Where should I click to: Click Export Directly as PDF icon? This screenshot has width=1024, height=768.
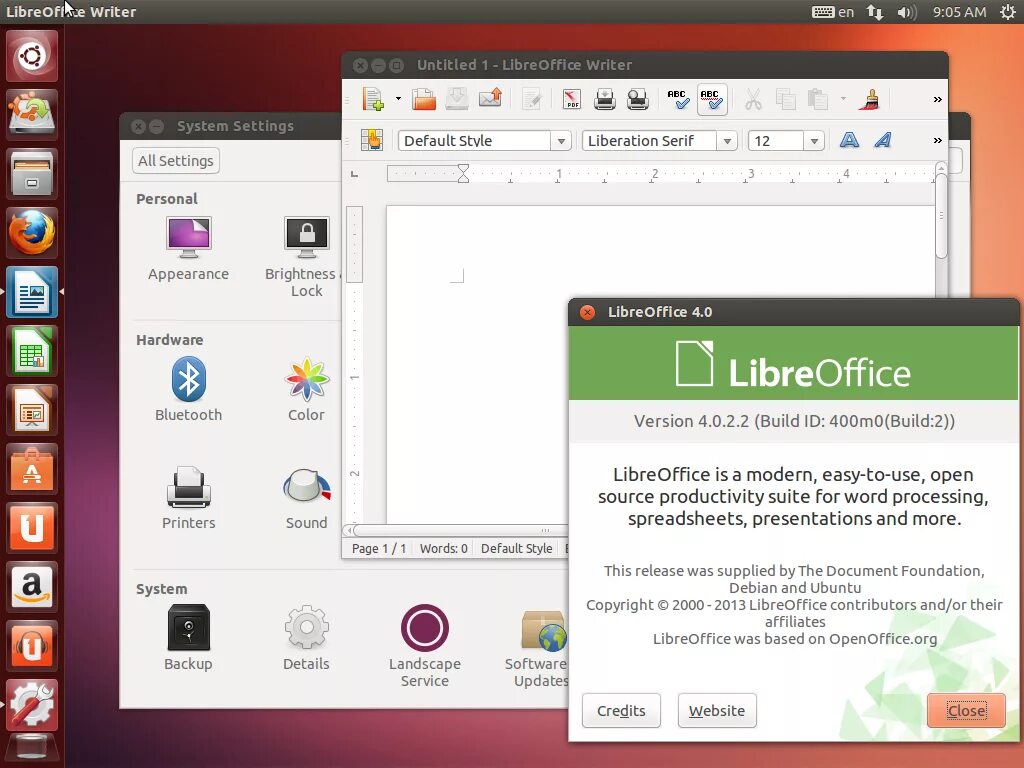tap(571, 99)
